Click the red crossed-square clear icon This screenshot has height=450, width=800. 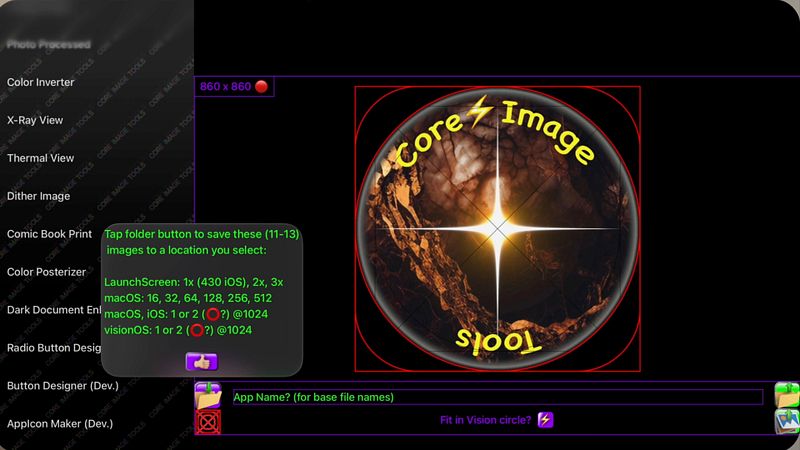(x=208, y=422)
